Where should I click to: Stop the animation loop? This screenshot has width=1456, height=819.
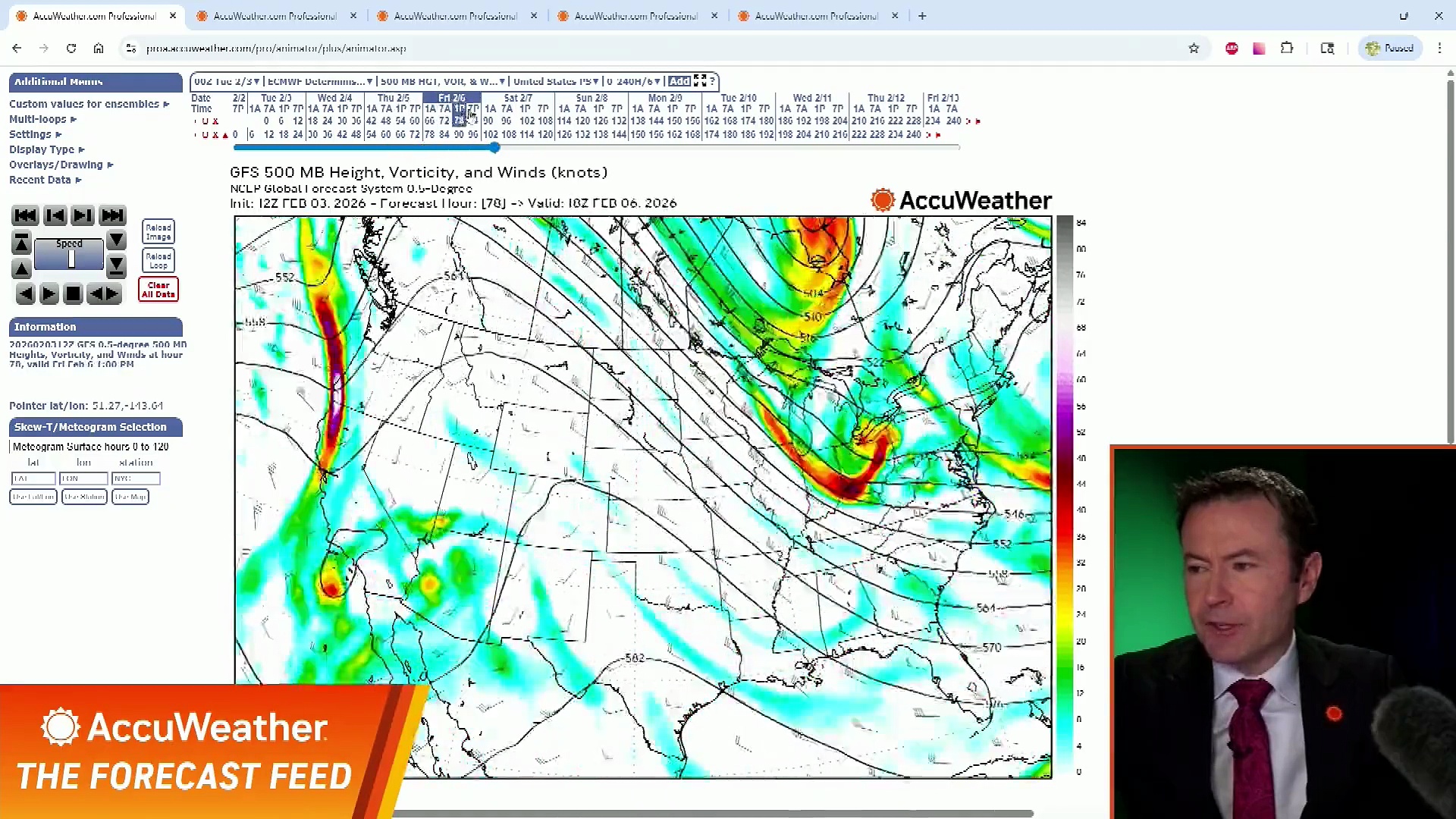tap(73, 294)
